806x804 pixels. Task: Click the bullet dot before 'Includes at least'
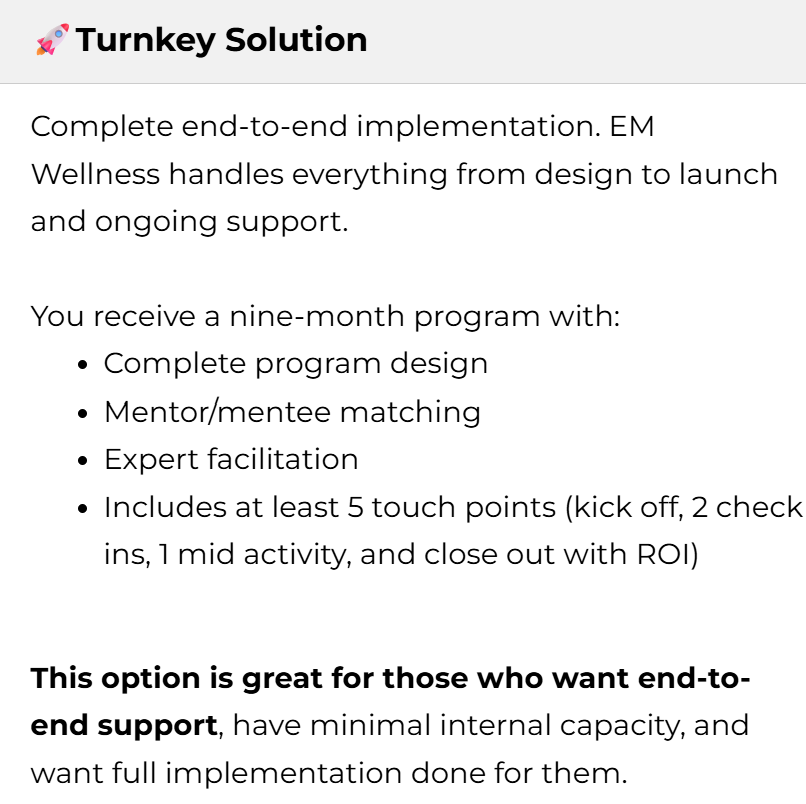pyautogui.click(x=83, y=509)
